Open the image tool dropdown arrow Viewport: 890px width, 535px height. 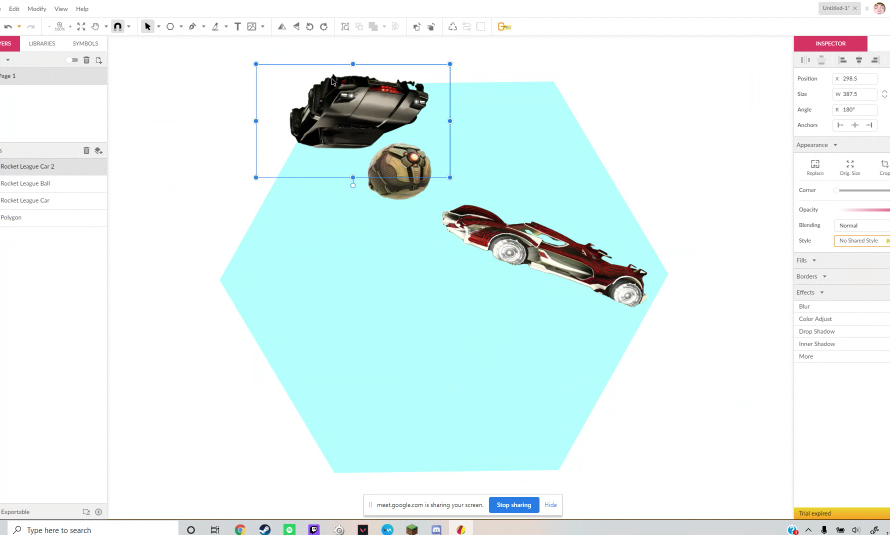click(262, 27)
